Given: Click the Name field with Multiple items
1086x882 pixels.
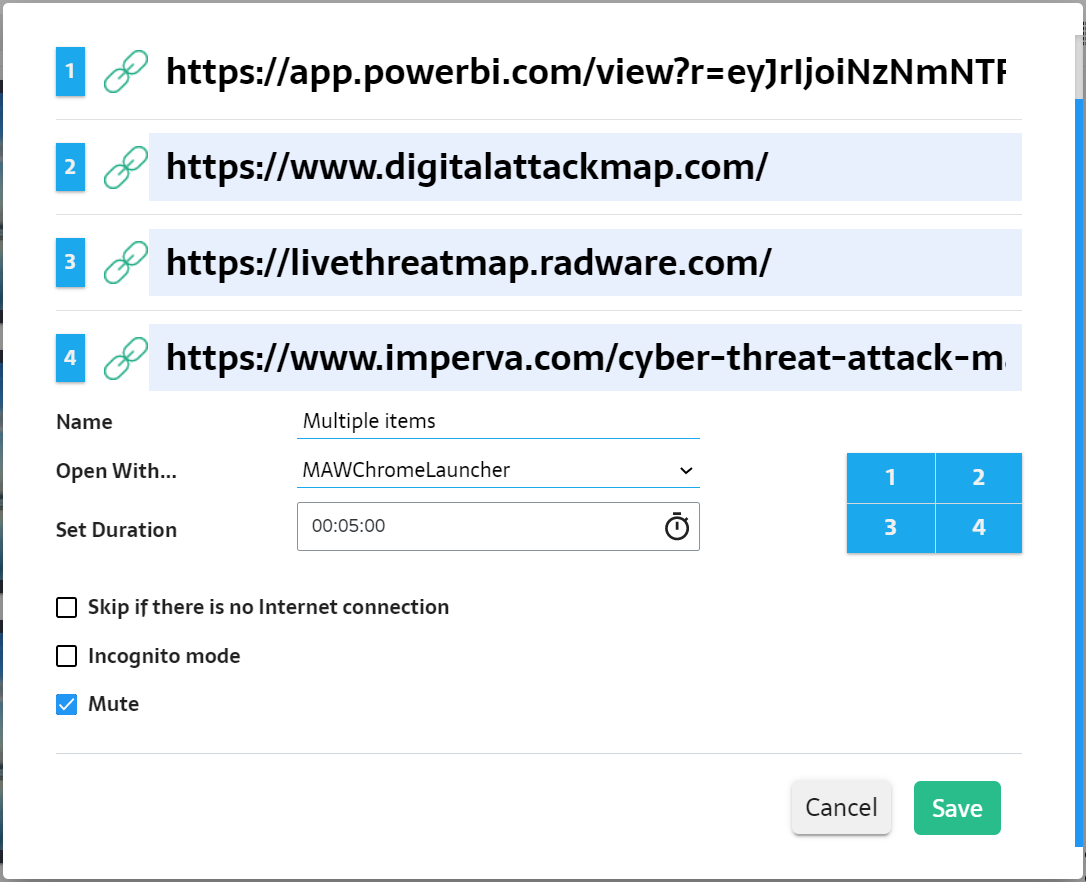Looking at the screenshot, I should (x=498, y=421).
